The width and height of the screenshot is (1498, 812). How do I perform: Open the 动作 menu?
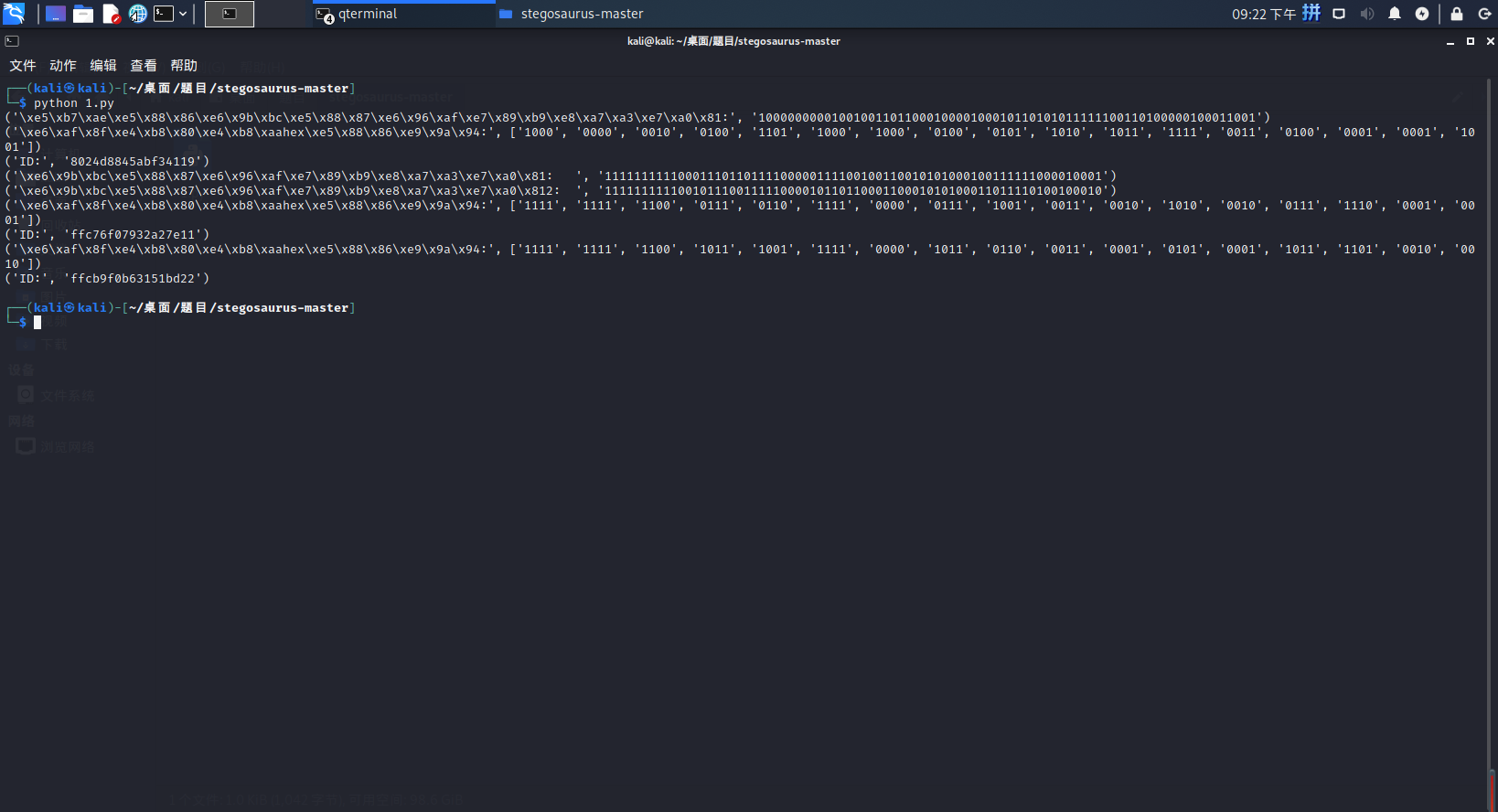click(x=63, y=65)
